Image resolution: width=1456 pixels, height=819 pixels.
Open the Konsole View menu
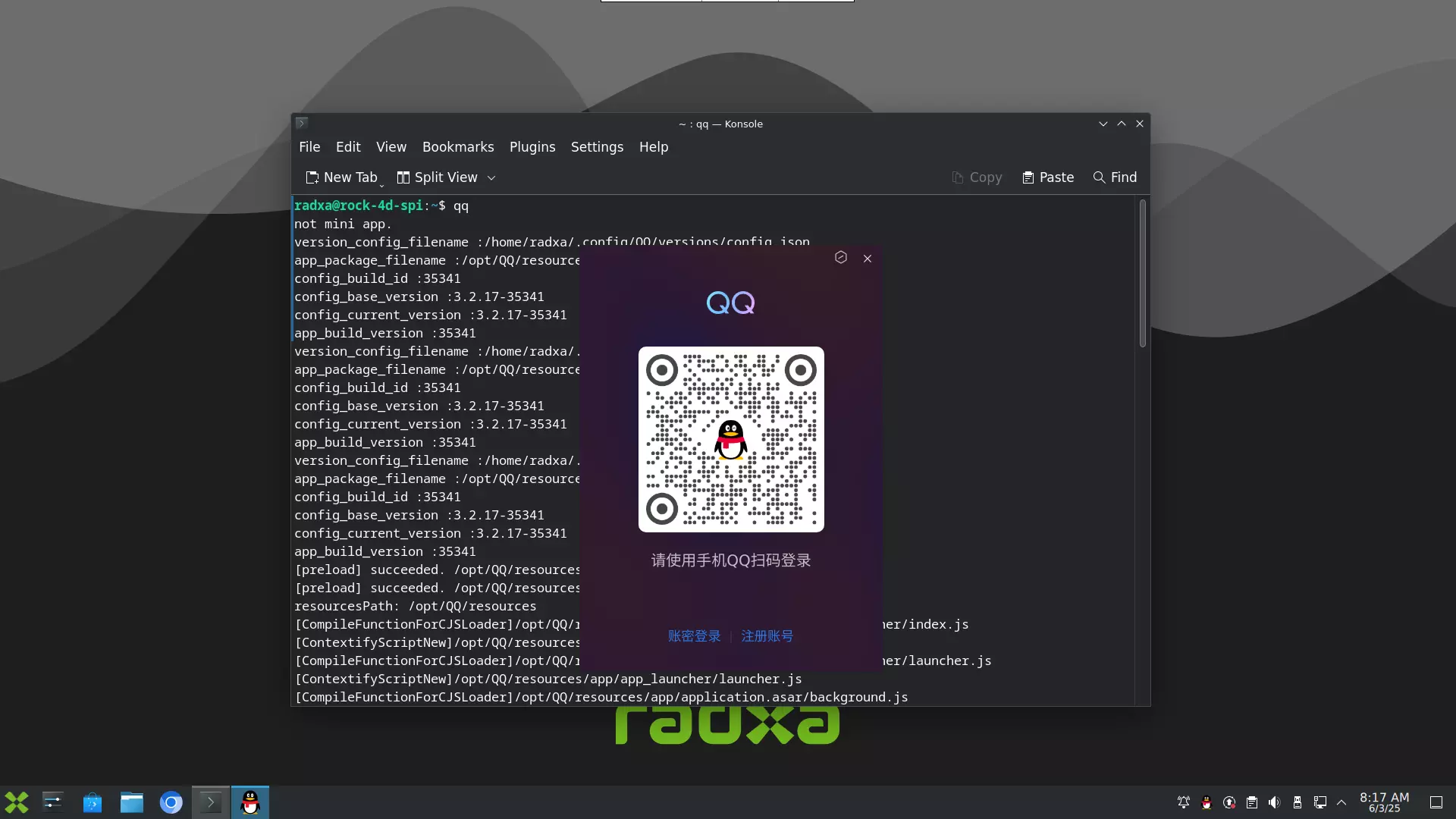click(x=391, y=147)
